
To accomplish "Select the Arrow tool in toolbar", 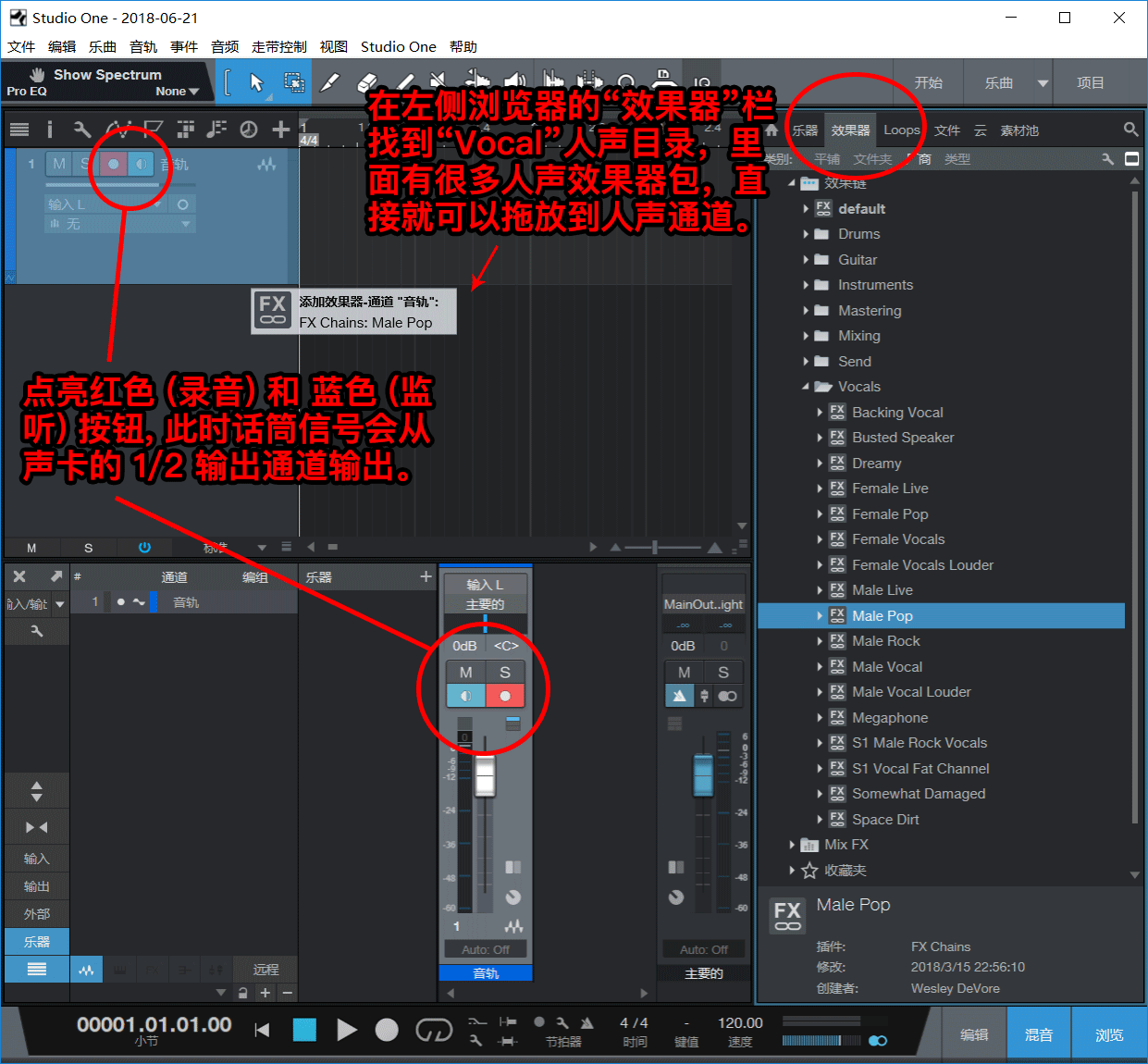I will (257, 82).
